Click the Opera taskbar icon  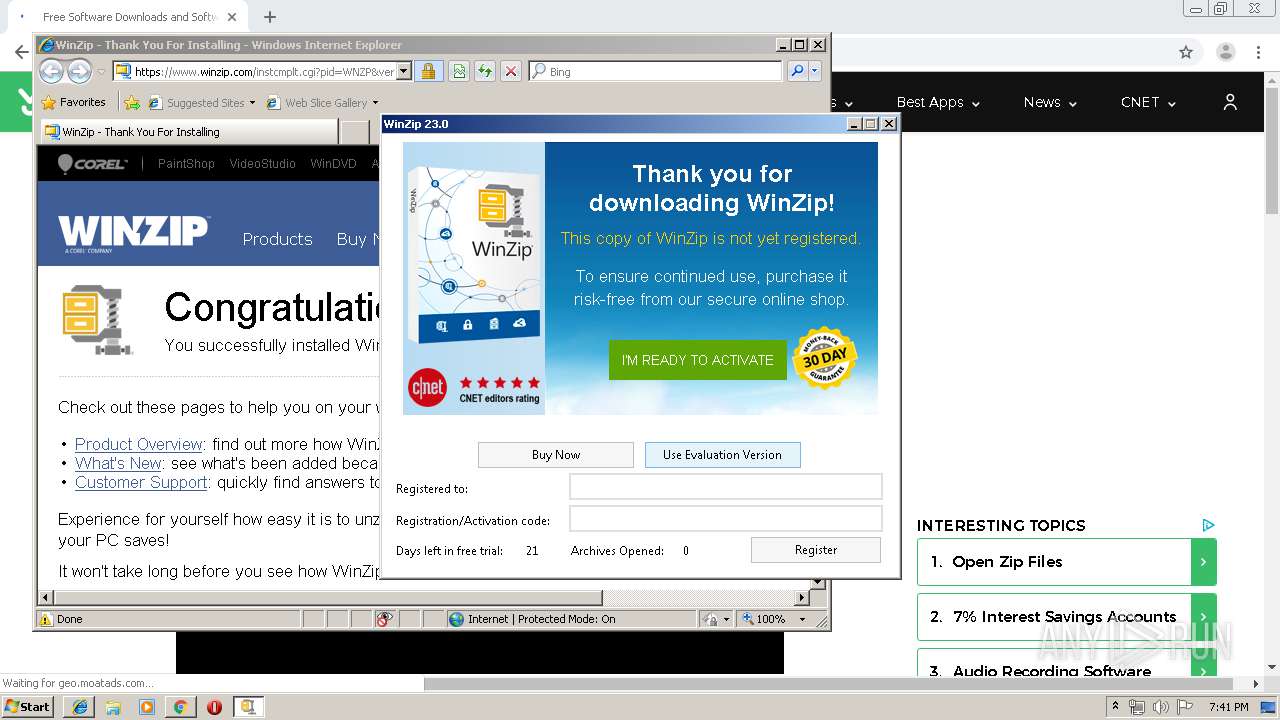pyautogui.click(x=214, y=707)
